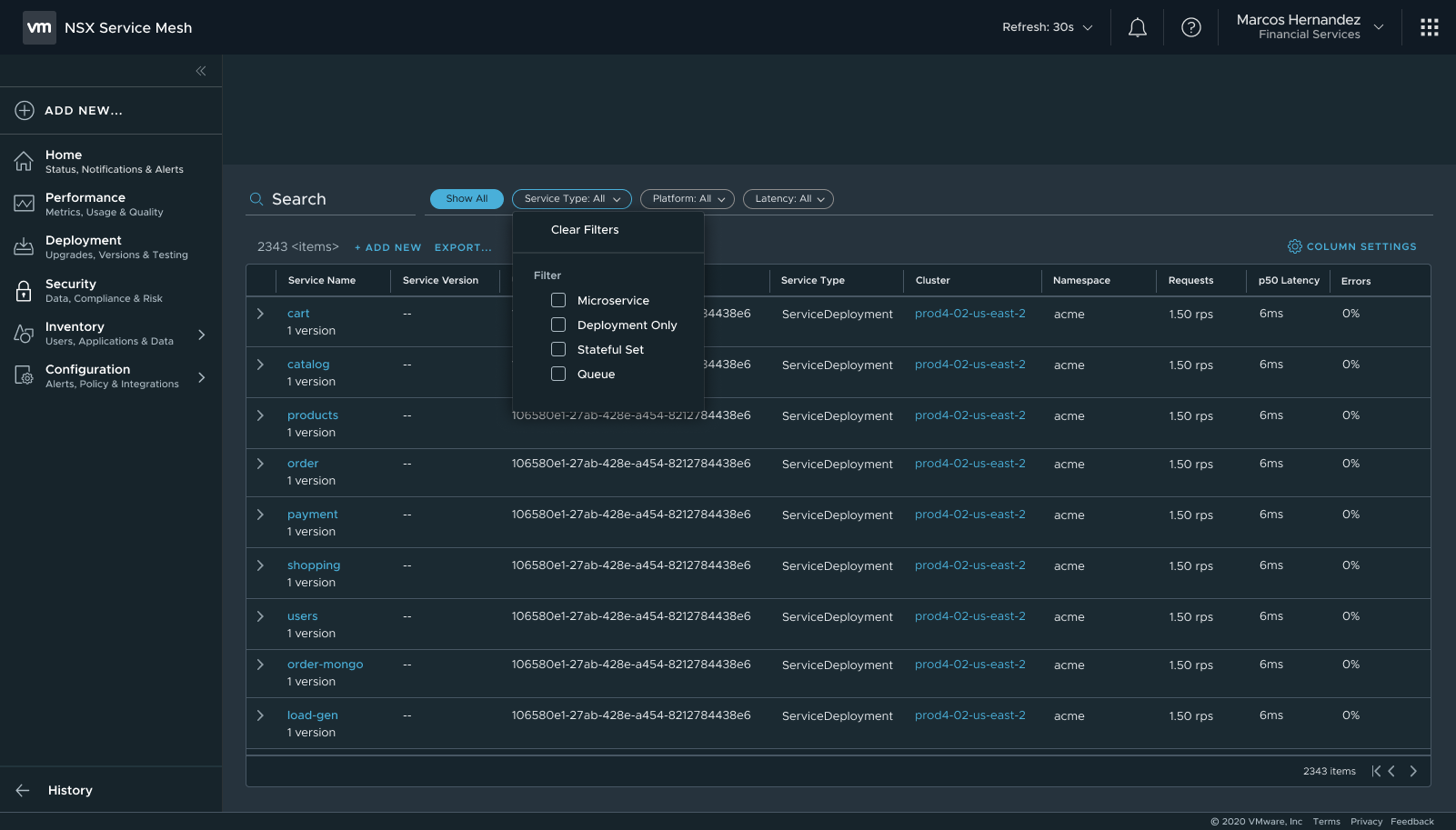The height and width of the screenshot is (830, 1456).
Task: Expand the cart service row
Action: coord(260,314)
